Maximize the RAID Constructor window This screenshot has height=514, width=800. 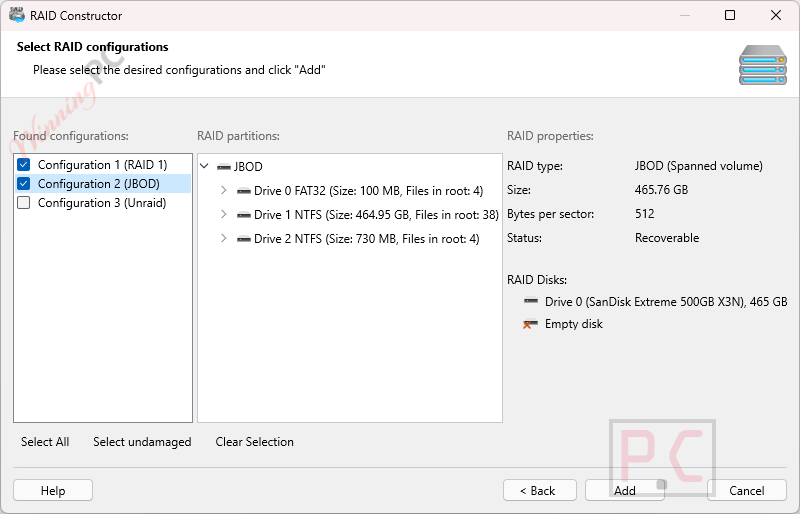(730, 15)
